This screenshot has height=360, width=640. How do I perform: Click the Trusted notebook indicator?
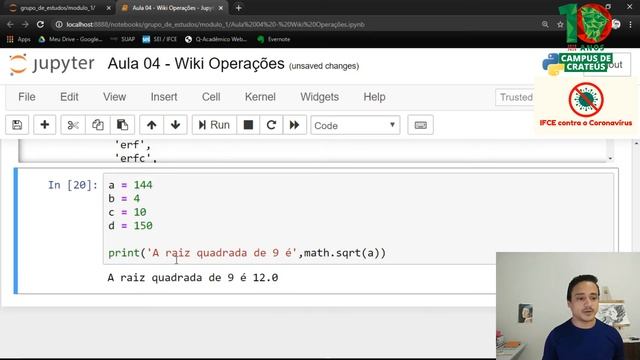[x=516, y=98]
